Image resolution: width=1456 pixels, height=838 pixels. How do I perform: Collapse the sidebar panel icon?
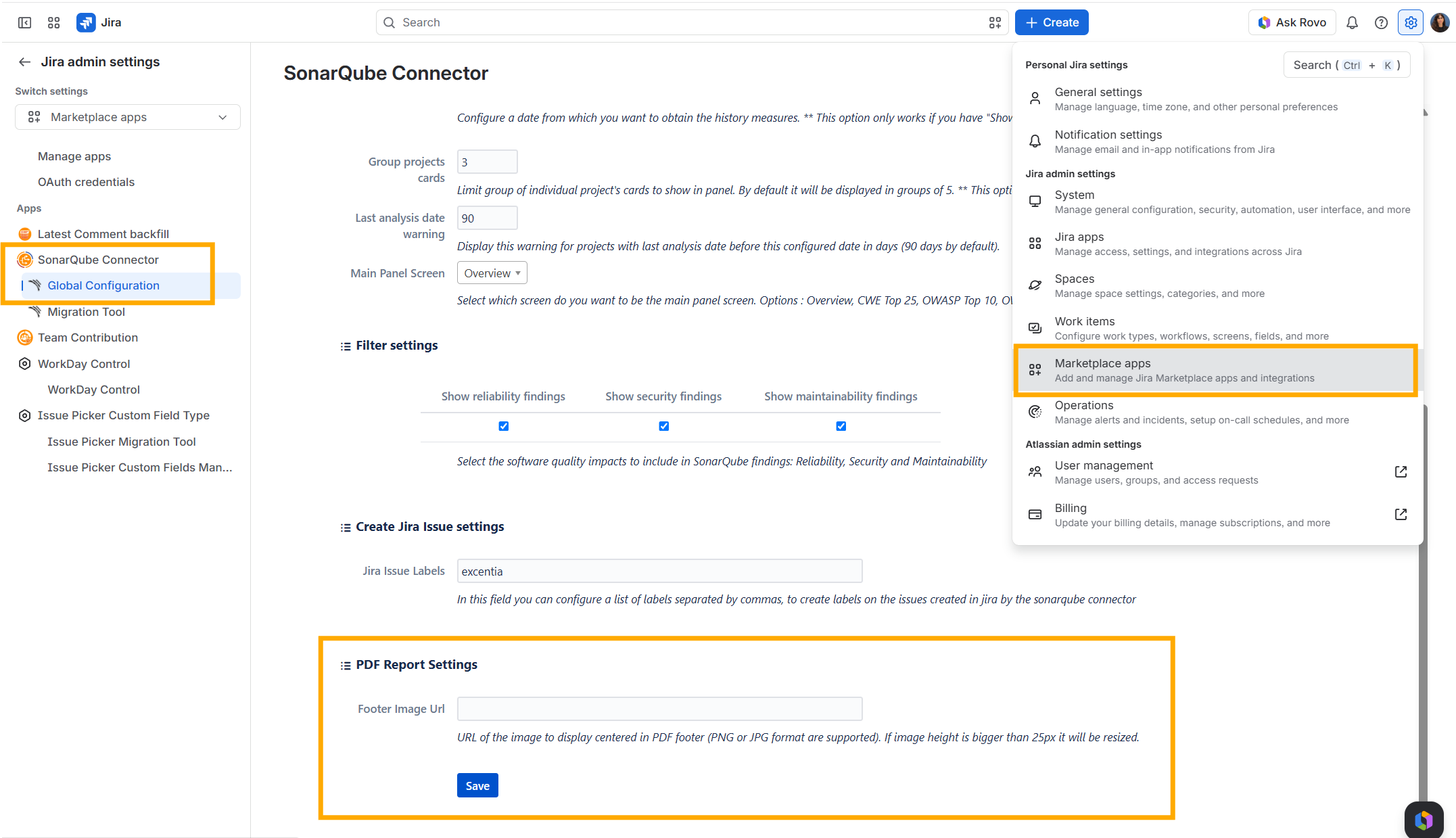pyautogui.click(x=25, y=22)
